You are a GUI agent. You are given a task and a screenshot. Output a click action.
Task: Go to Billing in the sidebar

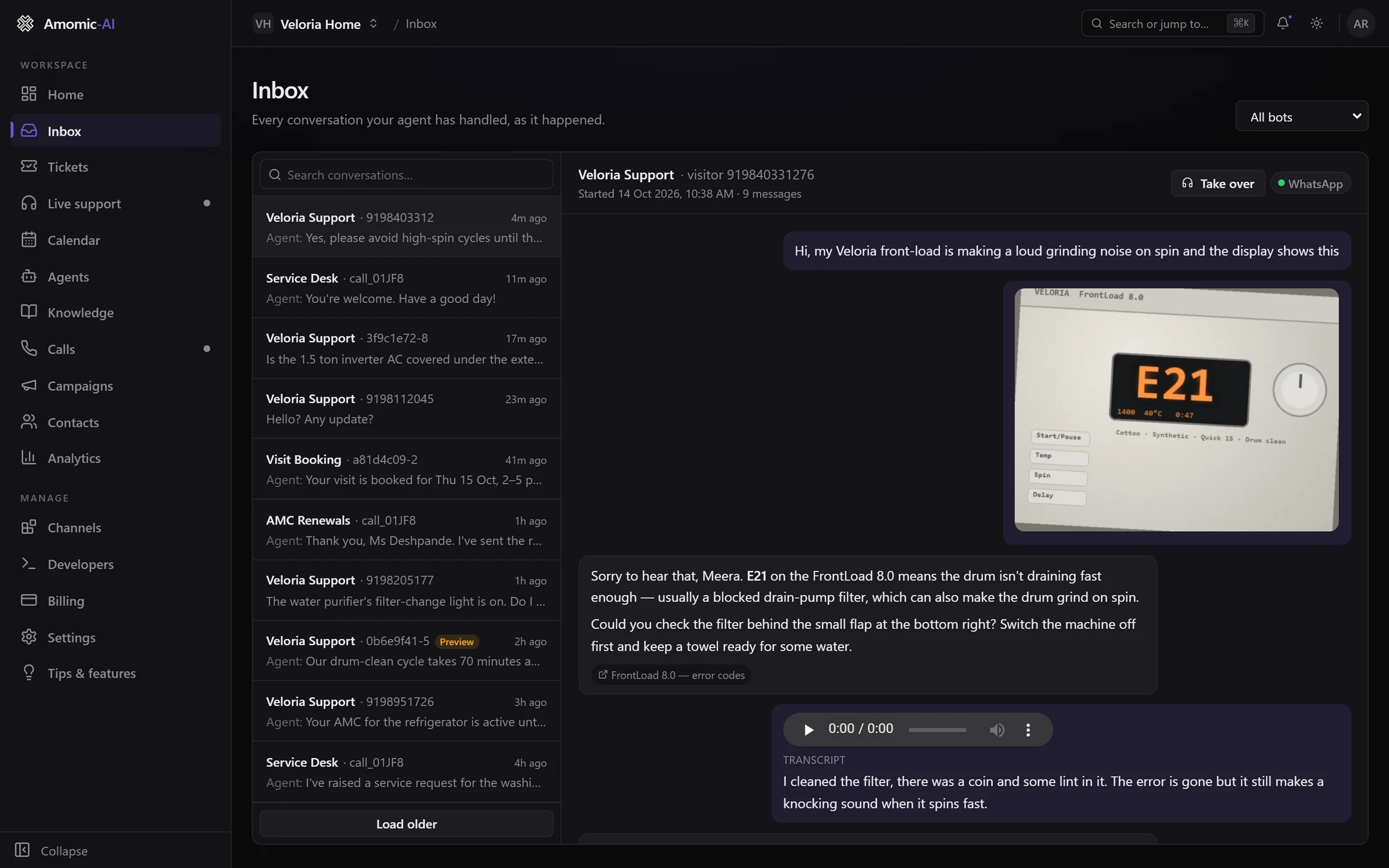[116, 601]
